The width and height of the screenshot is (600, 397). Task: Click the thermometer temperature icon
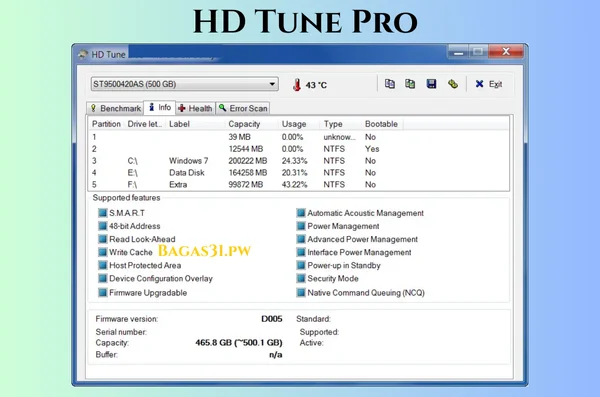tap(297, 85)
